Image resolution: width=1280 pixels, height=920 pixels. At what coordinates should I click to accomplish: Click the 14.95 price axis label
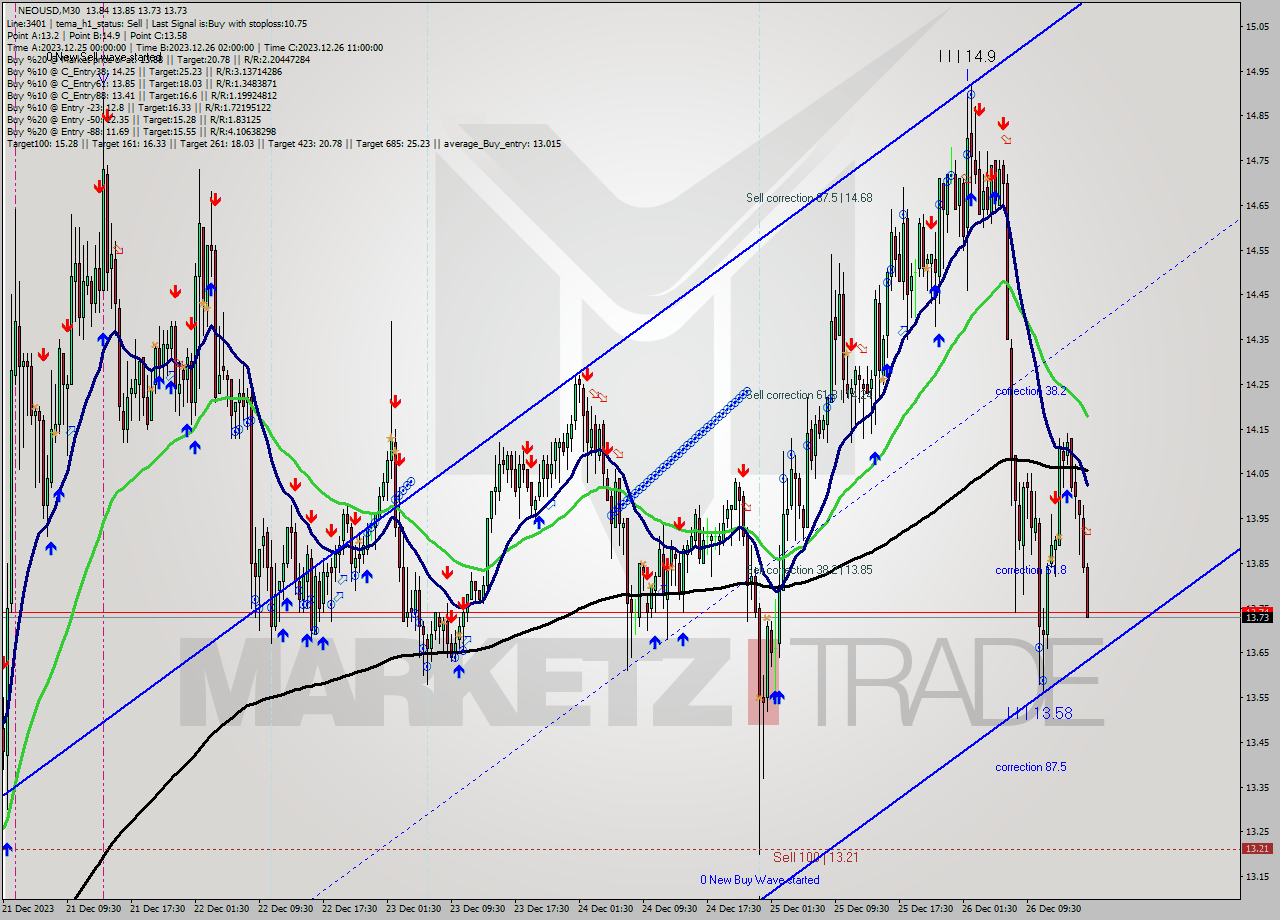click(x=1257, y=71)
